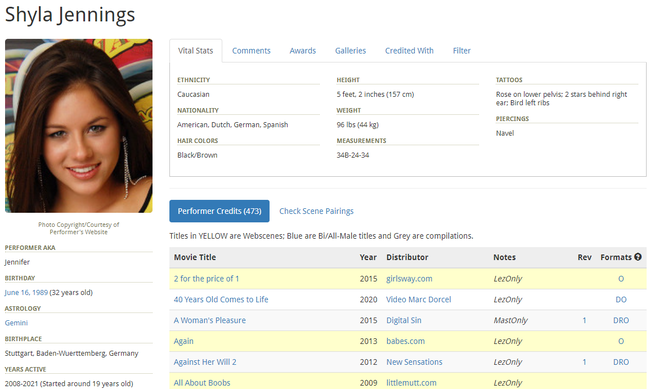This screenshot has width=650, height=389.
Task: Click the performer profile photo
Action: click(79, 126)
